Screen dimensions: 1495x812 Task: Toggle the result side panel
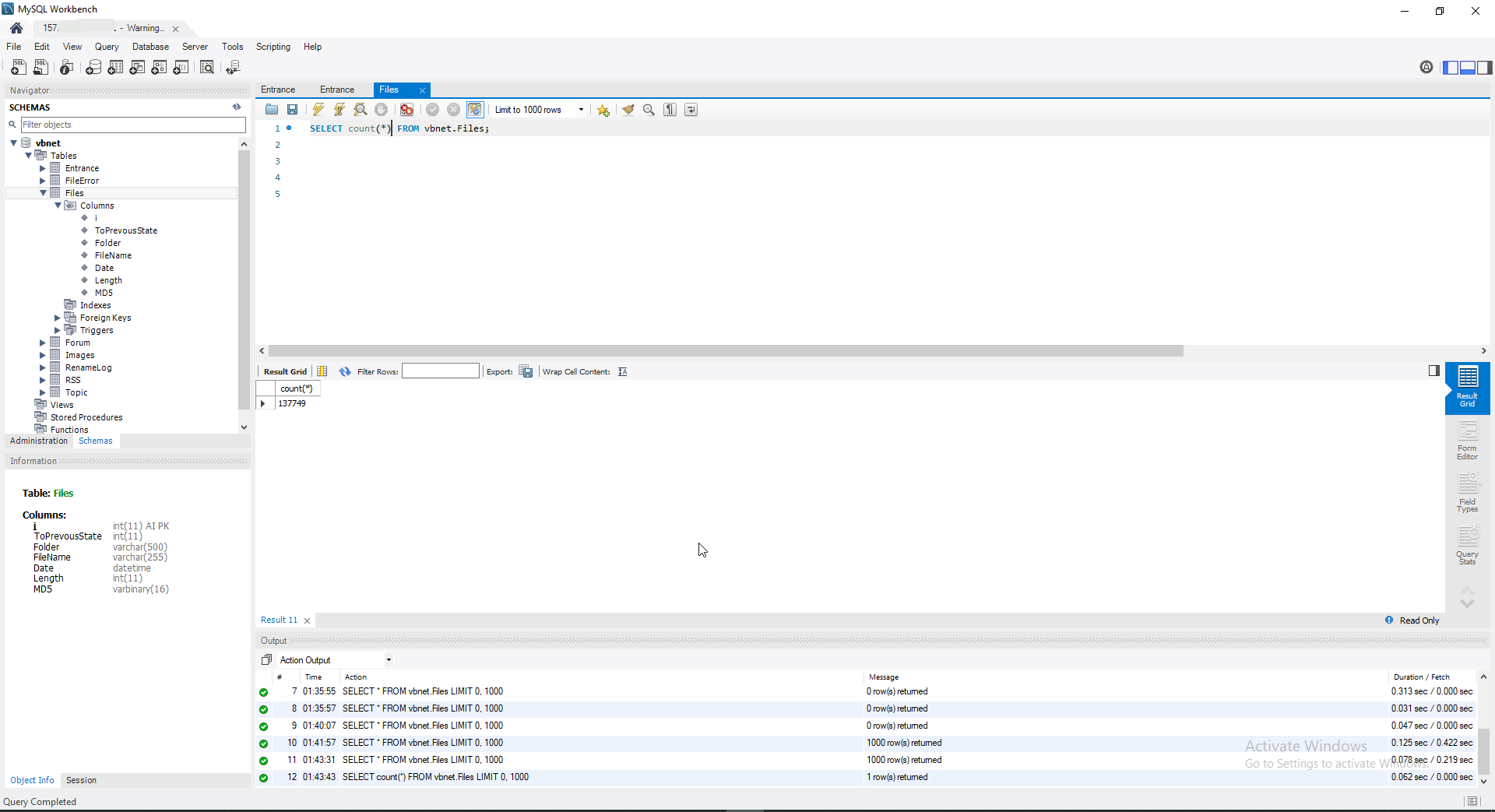(x=1434, y=371)
